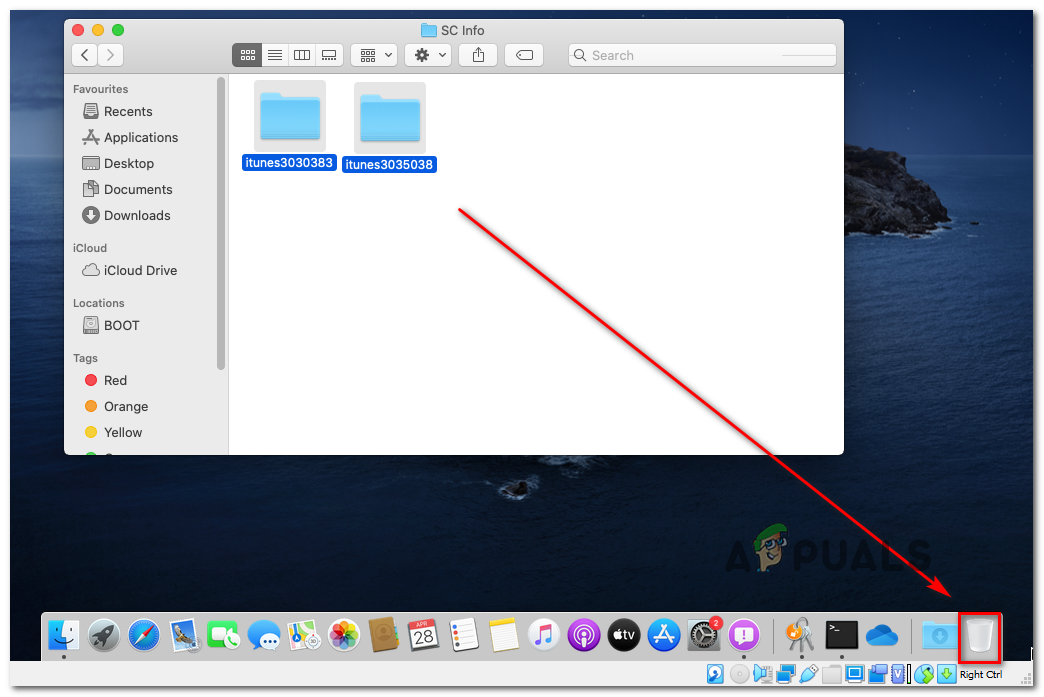
Task: Open Desktop in sidebar
Action: pos(118,163)
